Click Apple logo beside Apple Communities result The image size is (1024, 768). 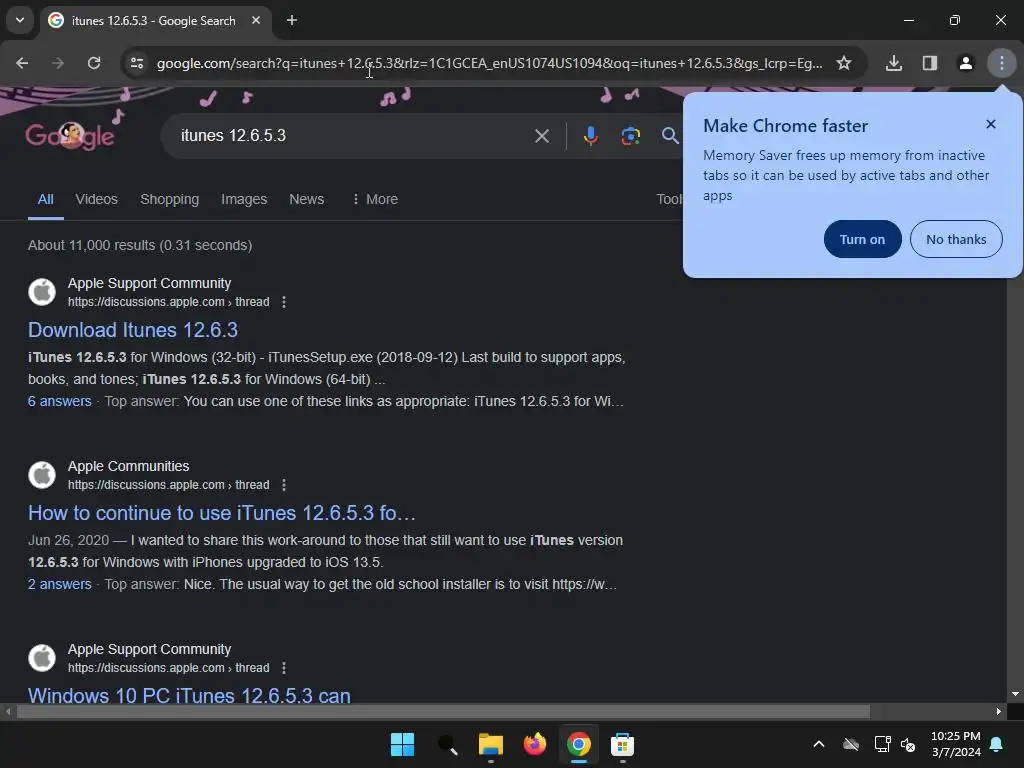(x=42, y=475)
